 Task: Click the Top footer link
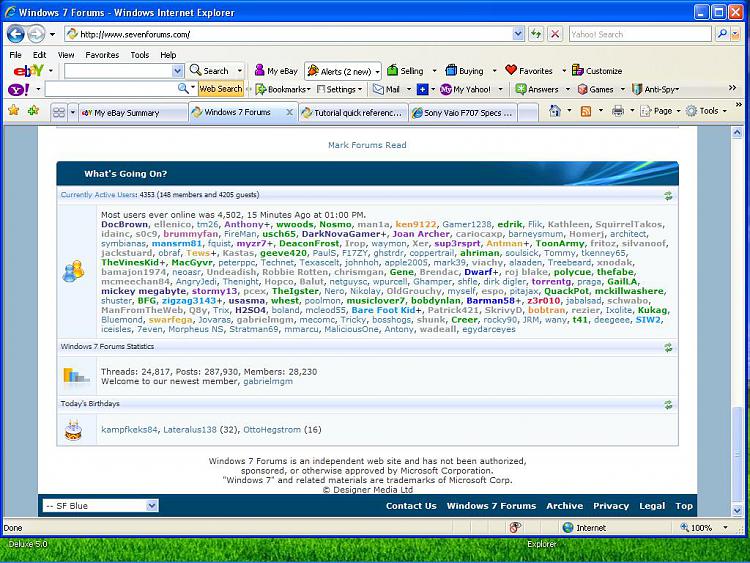pos(684,506)
